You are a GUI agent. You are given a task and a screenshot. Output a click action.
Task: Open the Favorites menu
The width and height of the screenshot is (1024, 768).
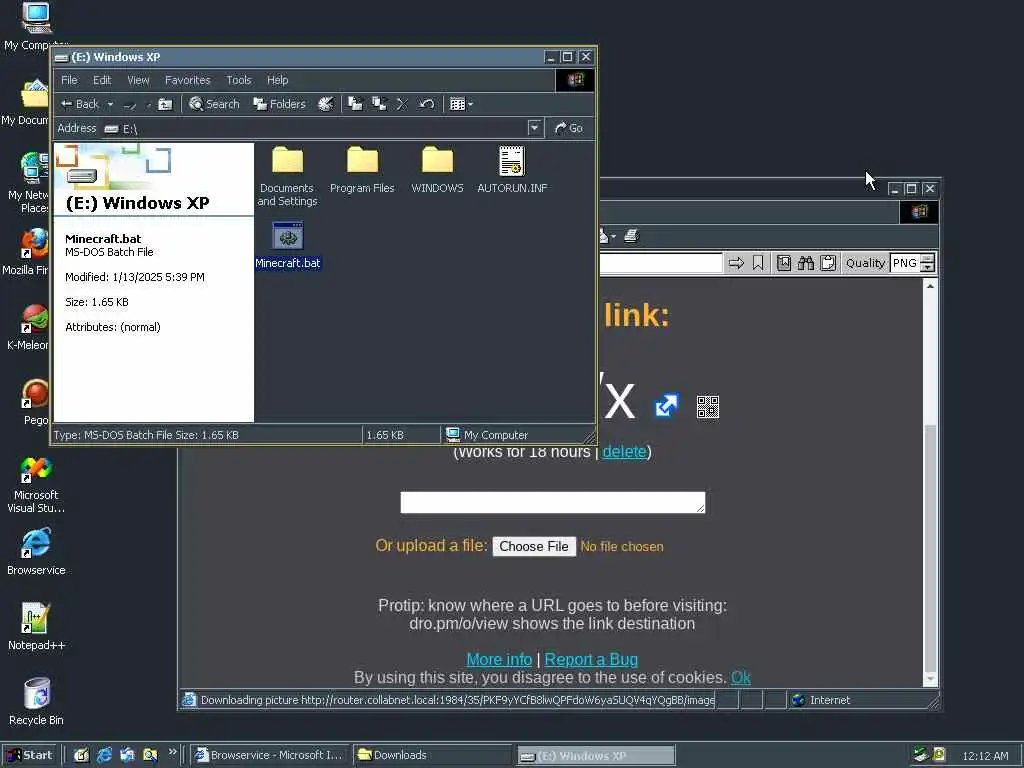click(x=187, y=80)
